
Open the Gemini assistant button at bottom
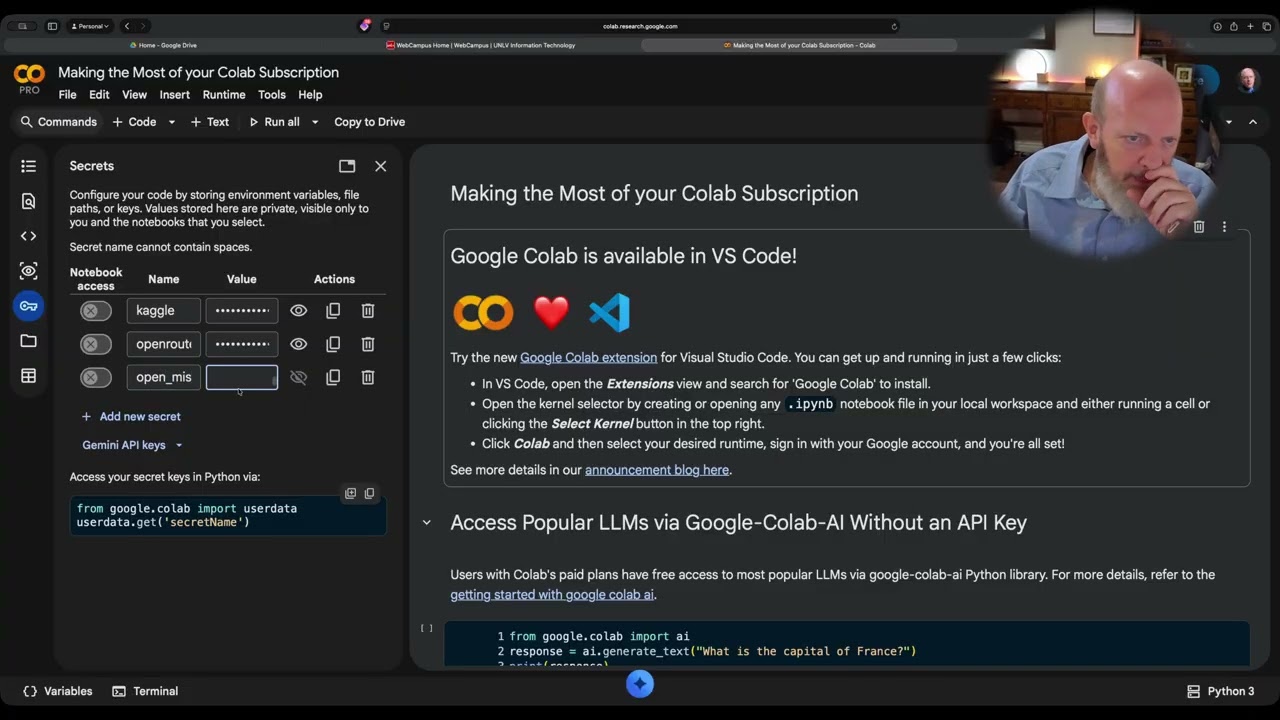(x=640, y=684)
